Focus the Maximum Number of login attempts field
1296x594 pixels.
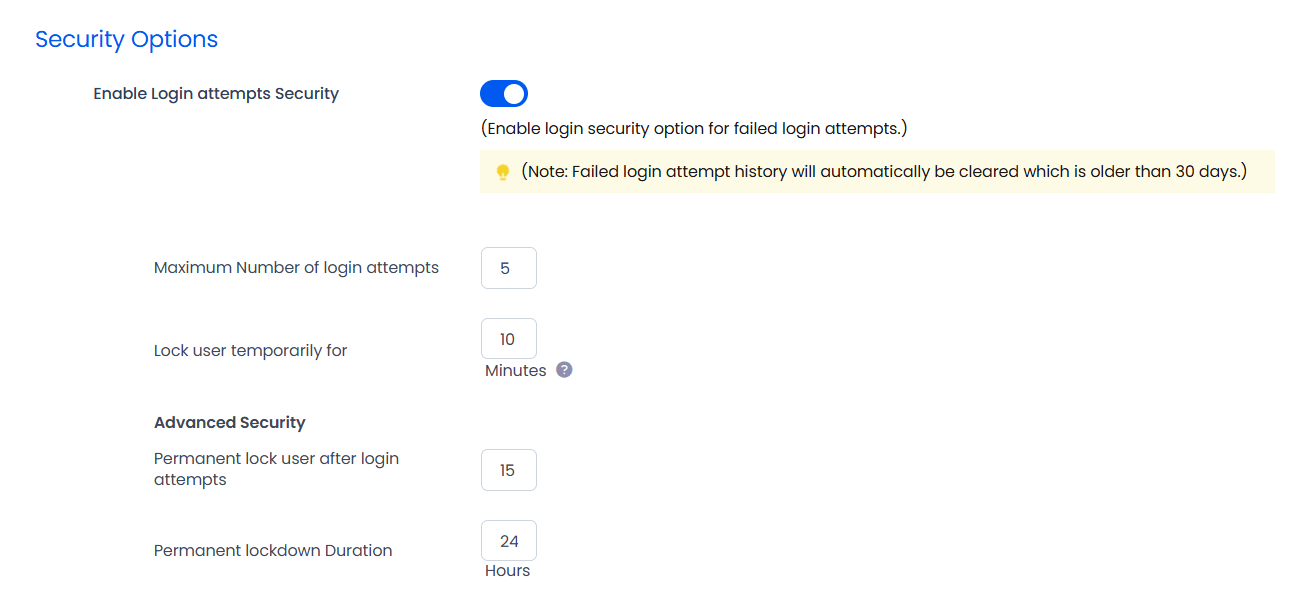coord(509,268)
